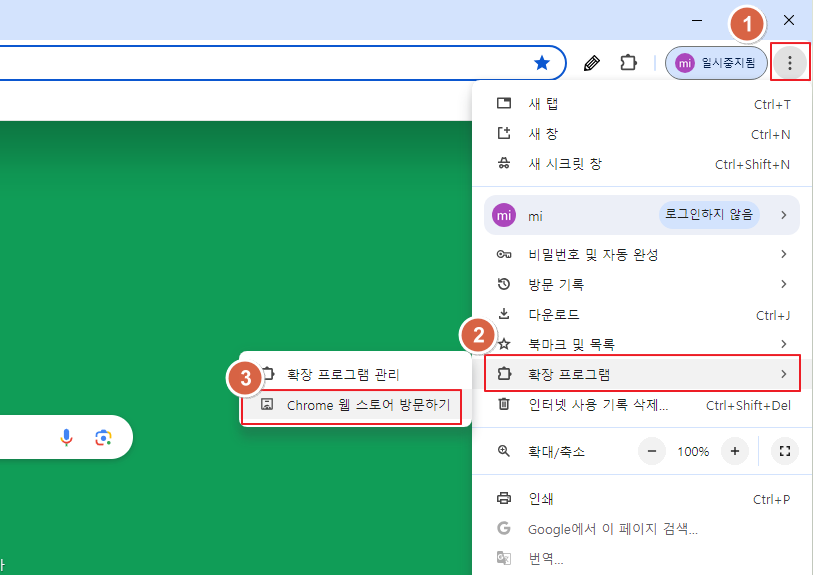Open 방문 기록 submenu
Screen dimensions: 813x575
(643, 284)
